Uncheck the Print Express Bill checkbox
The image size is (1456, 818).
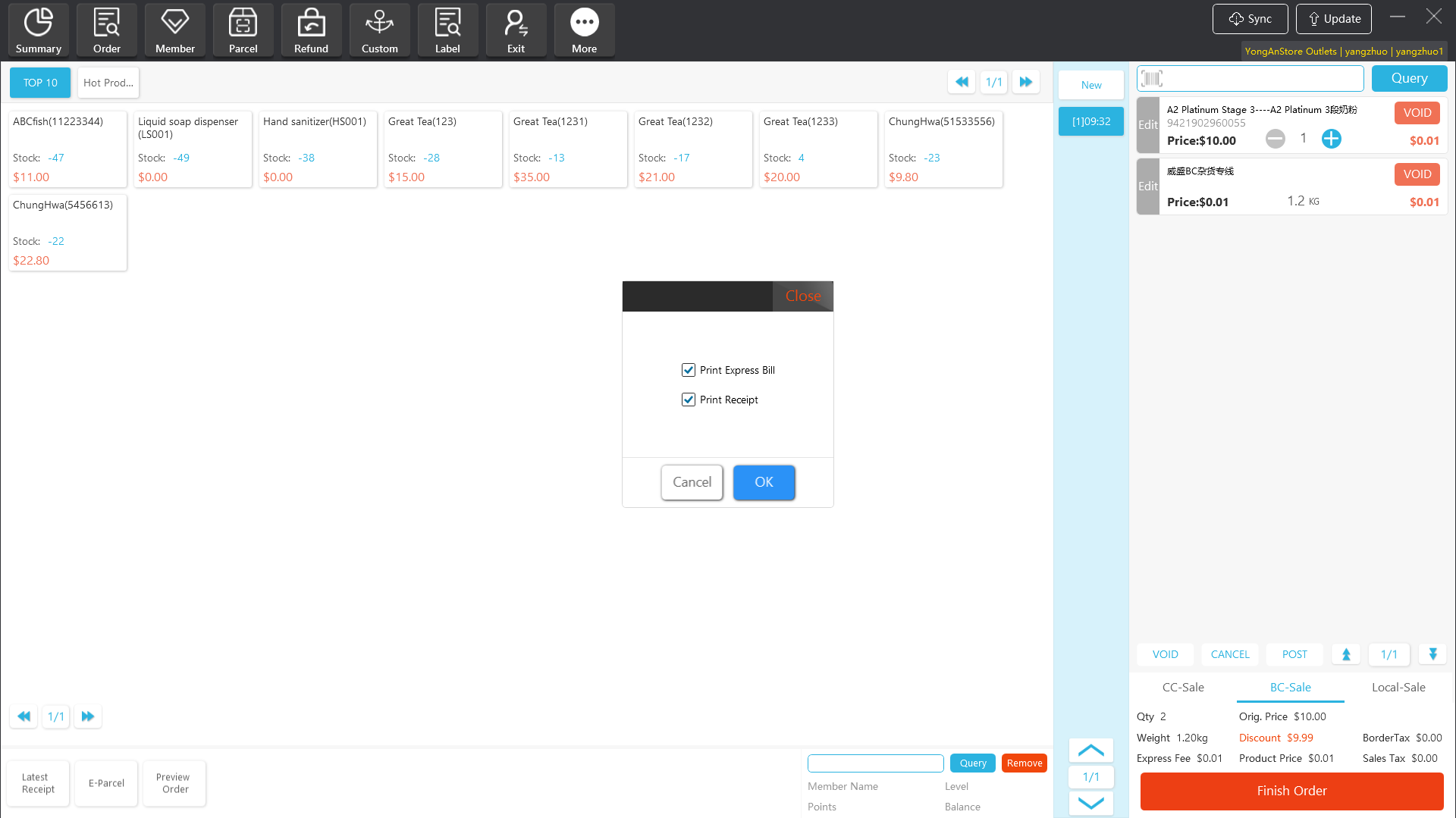pos(689,370)
